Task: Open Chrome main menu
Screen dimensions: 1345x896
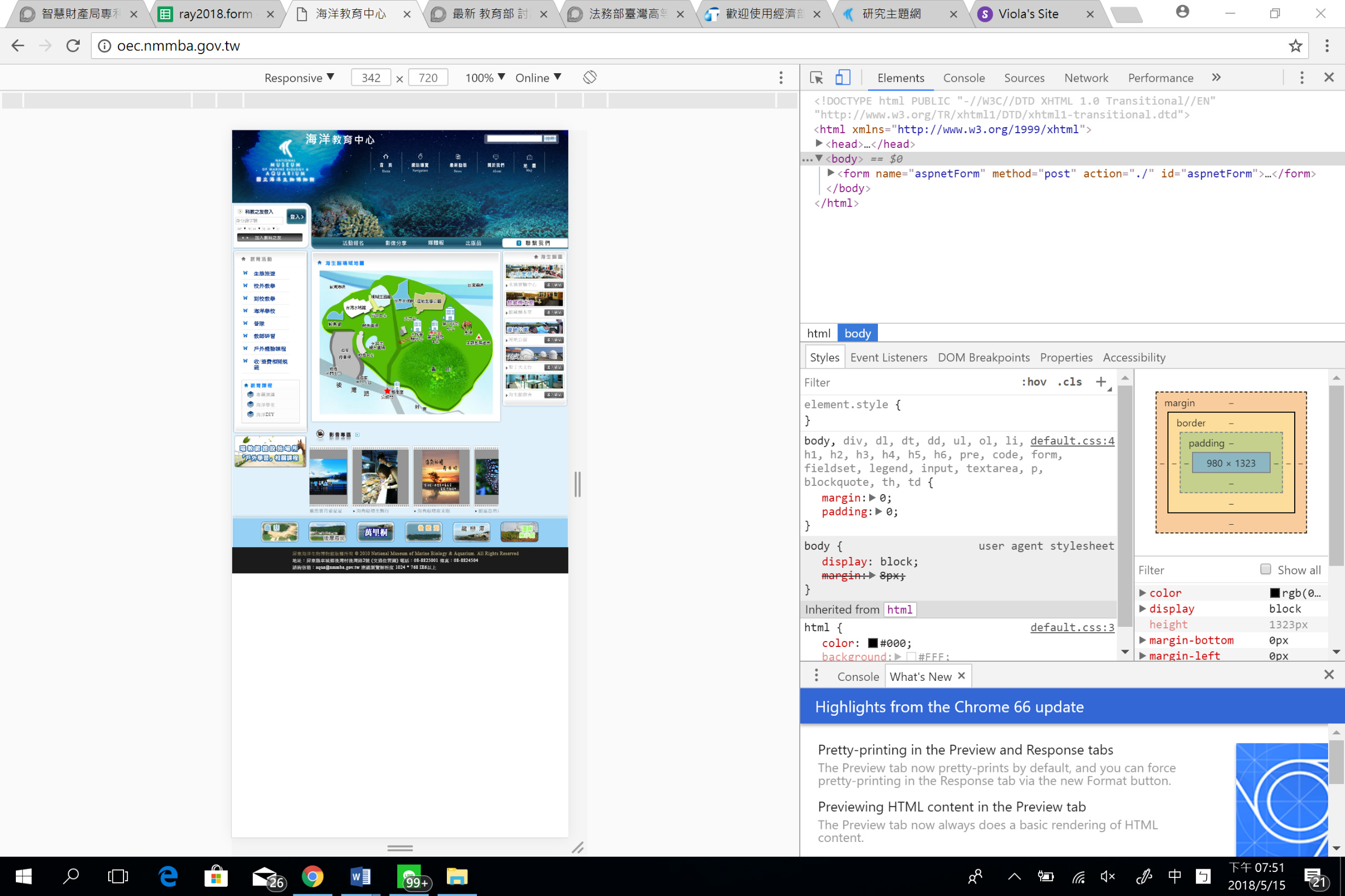Action: click(x=1327, y=46)
